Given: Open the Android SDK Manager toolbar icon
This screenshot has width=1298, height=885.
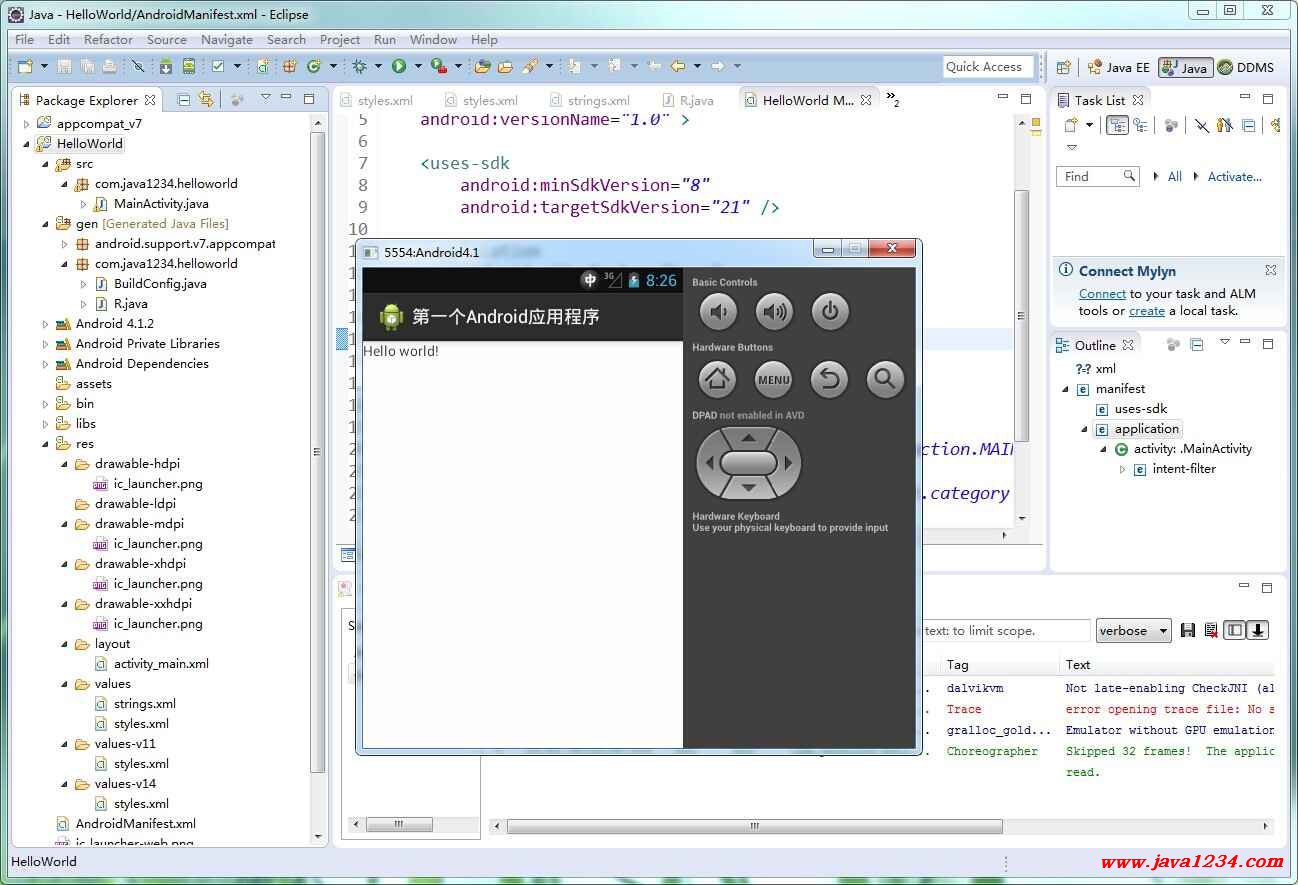Looking at the screenshot, I should (x=166, y=66).
